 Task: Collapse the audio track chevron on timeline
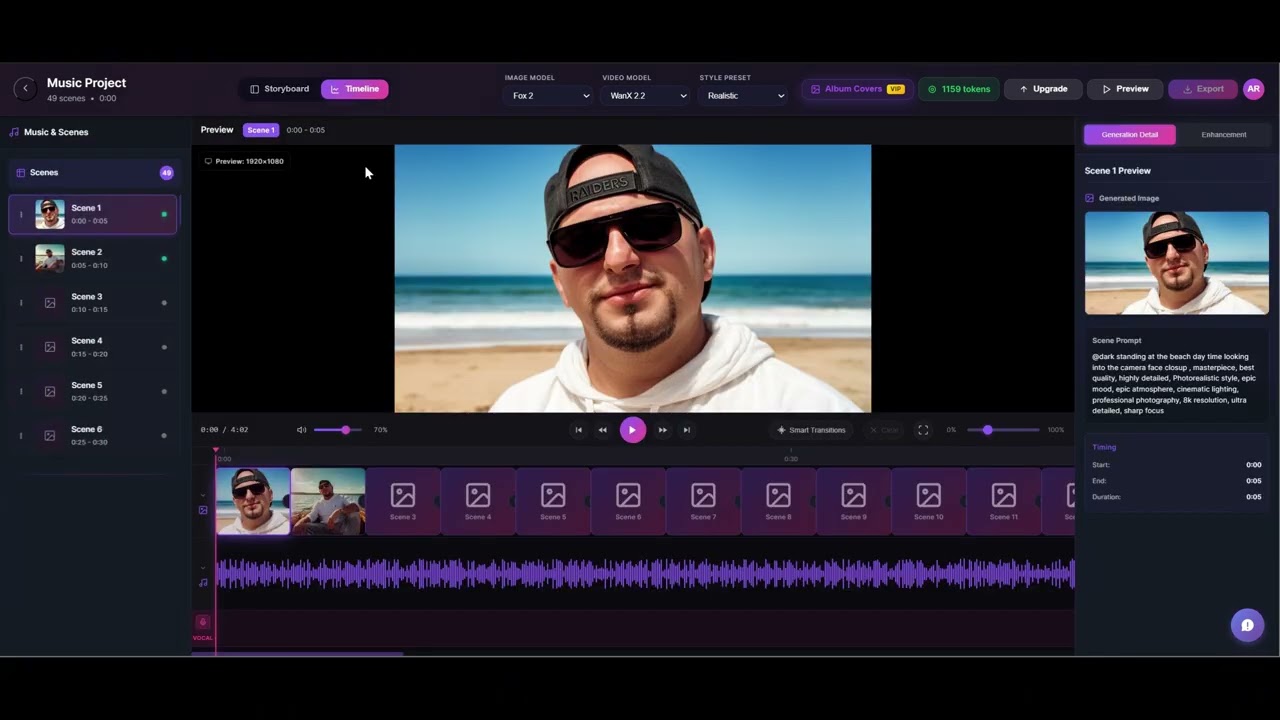click(x=203, y=568)
